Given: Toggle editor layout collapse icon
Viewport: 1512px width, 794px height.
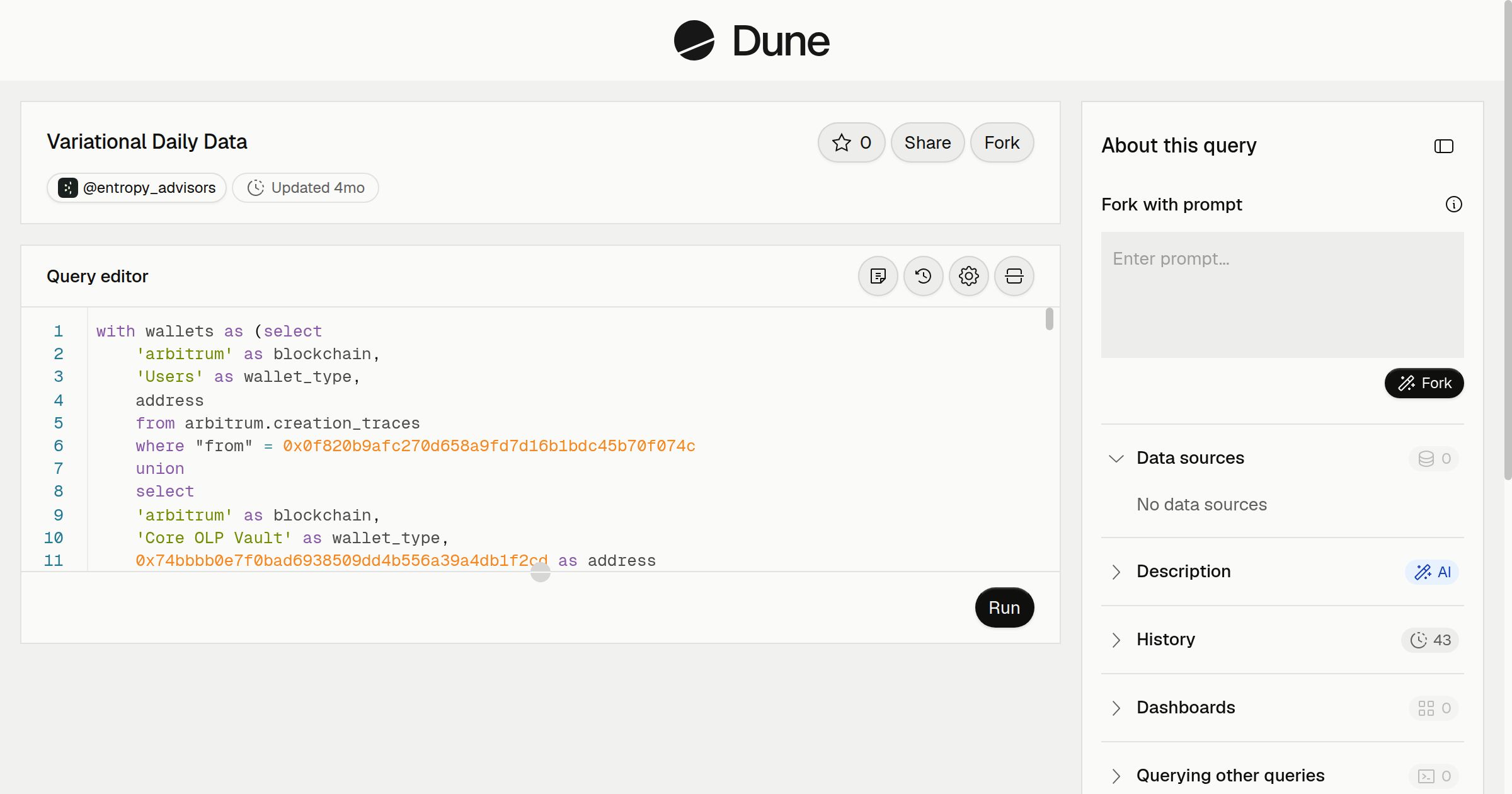Looking at the screenshot, I should coord(1014,276).
